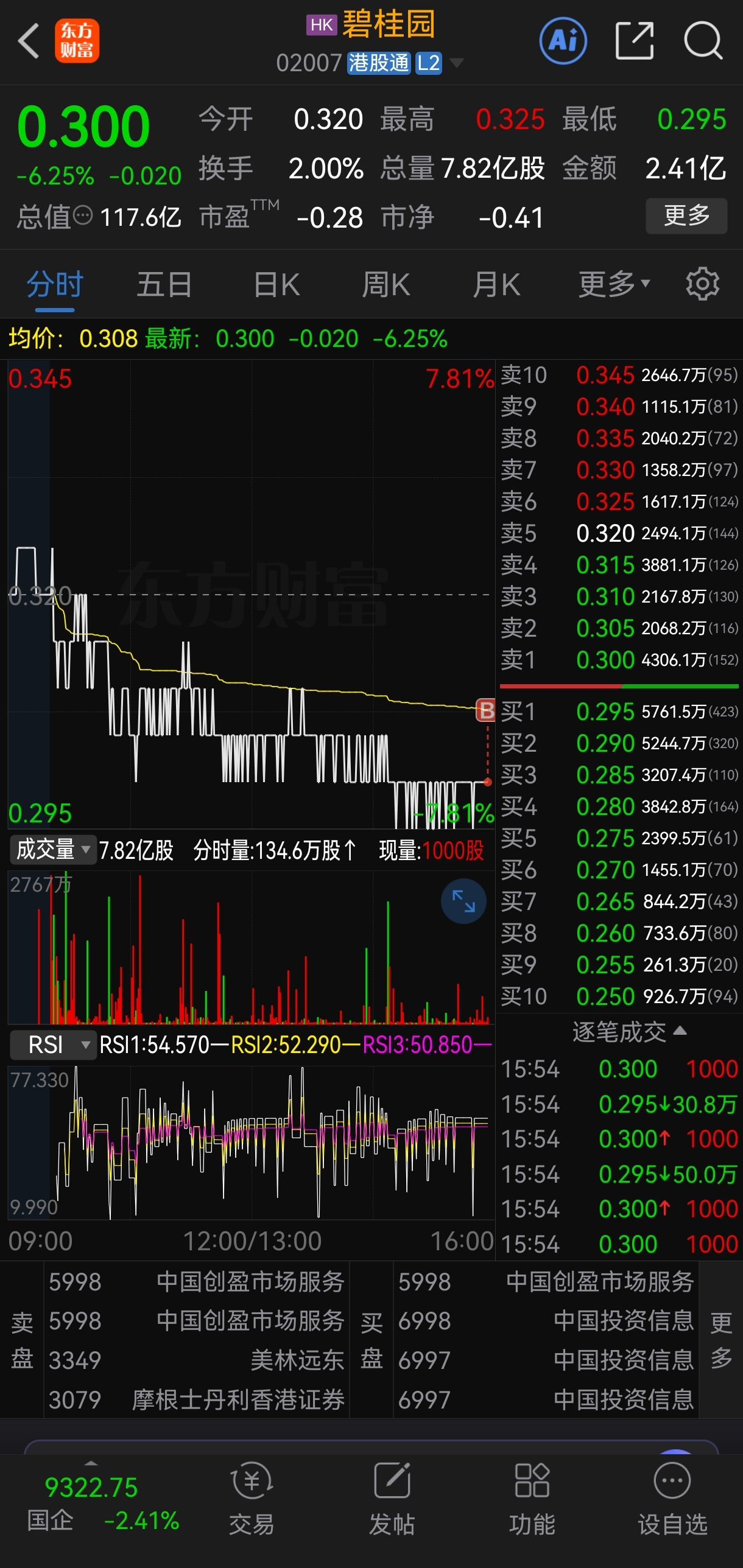Tap 更多 button in quote details
743x1568 pixels.
(x=686, y=215)
